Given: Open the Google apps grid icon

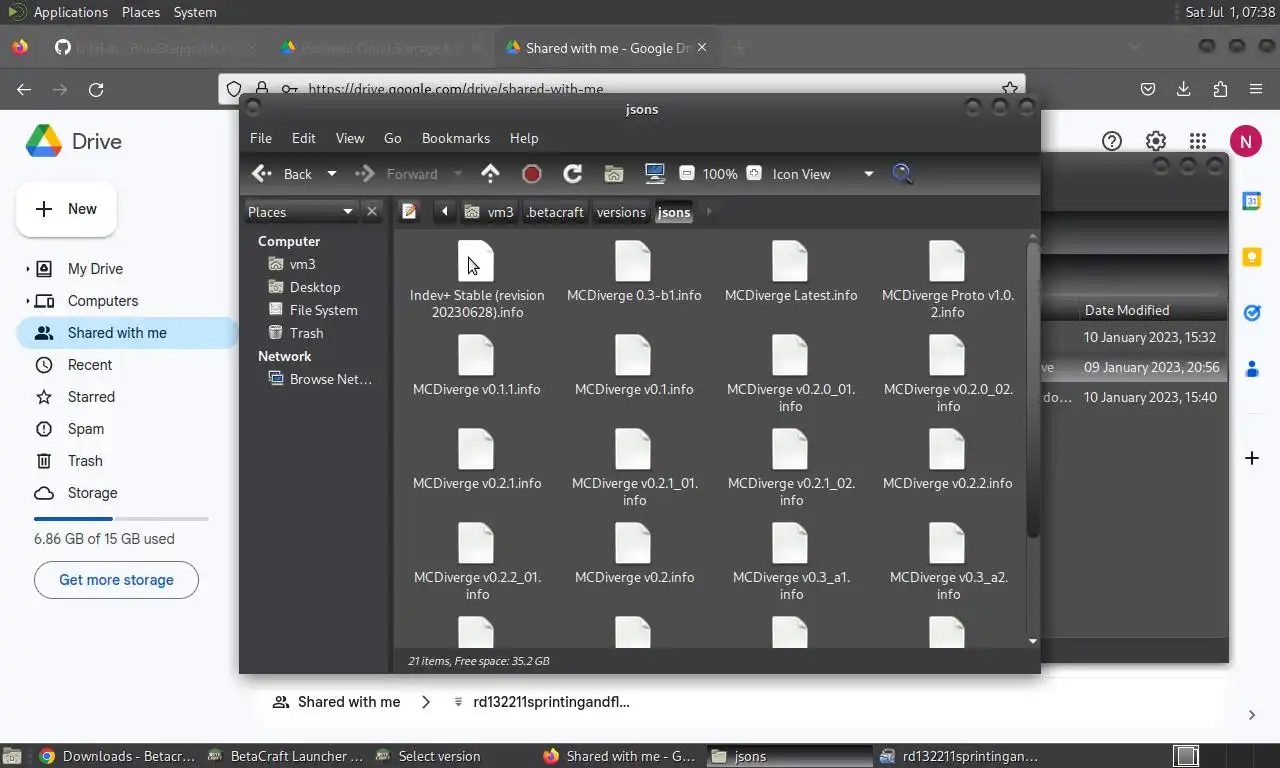Looking at the screenshot, I should pyautogui.click(x=1198, y=141).
